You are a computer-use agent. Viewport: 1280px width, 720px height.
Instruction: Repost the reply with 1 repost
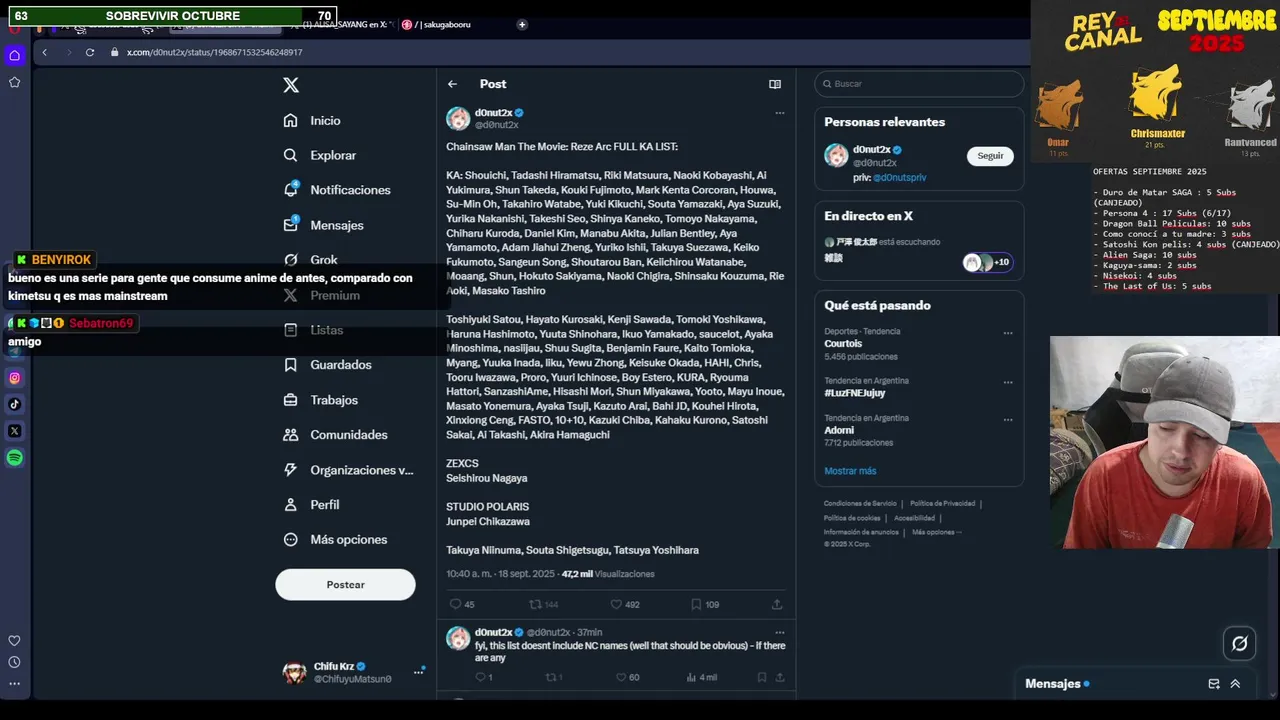[x=553, y=677]
